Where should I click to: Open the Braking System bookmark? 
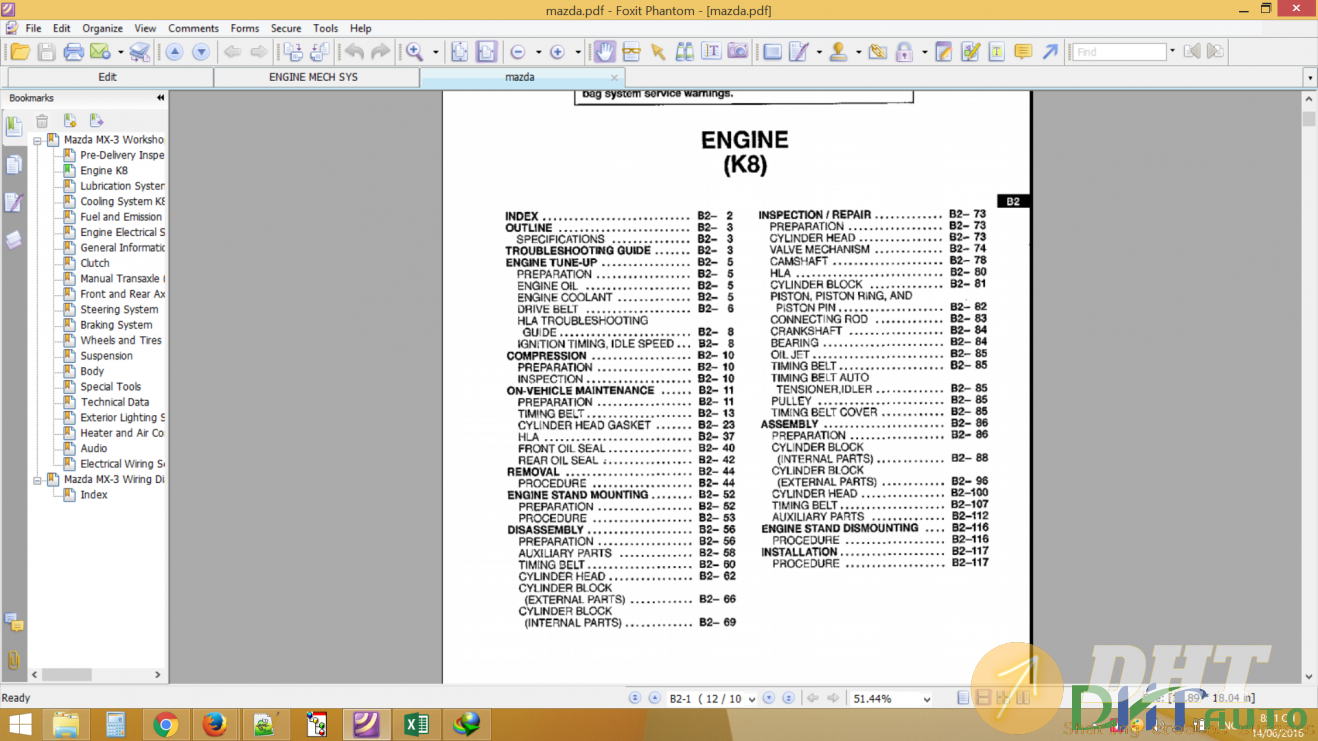tap(117, 325)
